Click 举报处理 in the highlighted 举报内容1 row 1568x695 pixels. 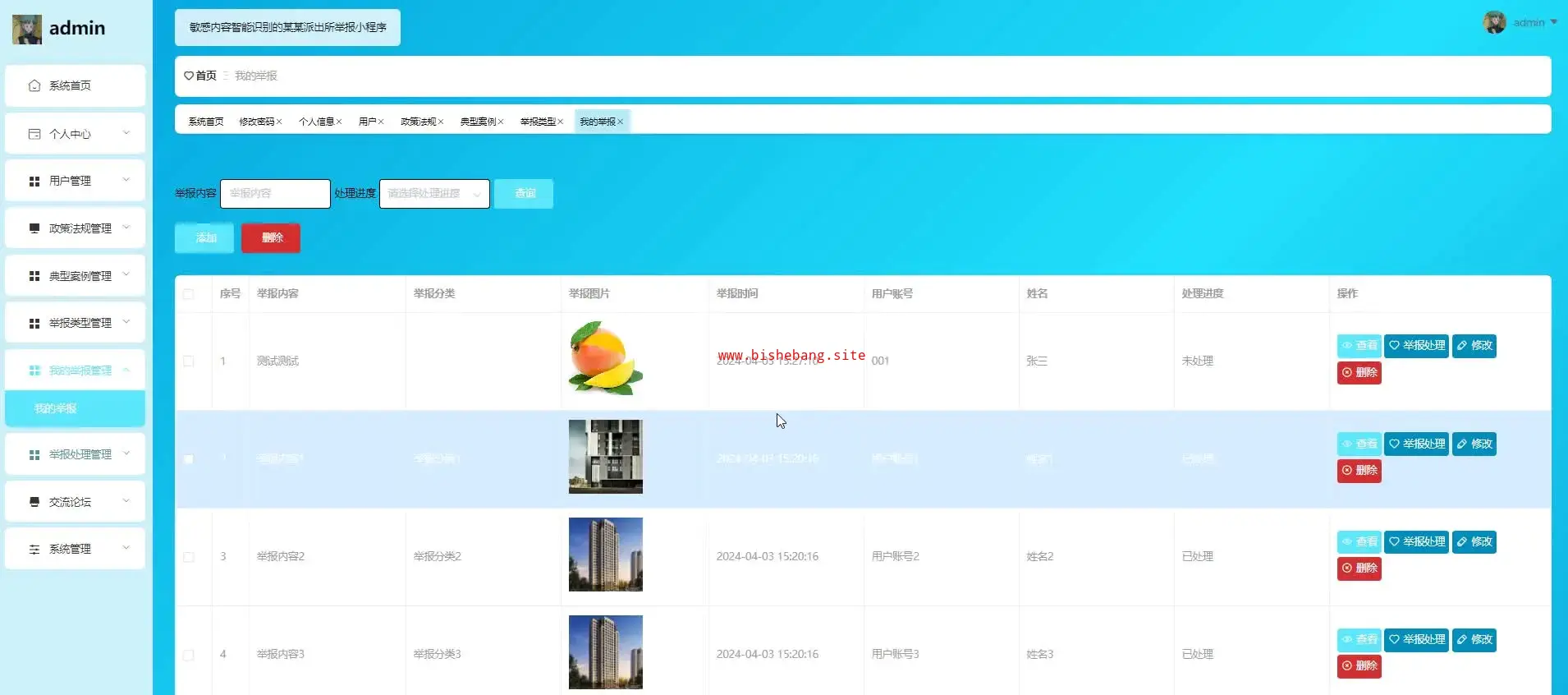pos(1417,444)
